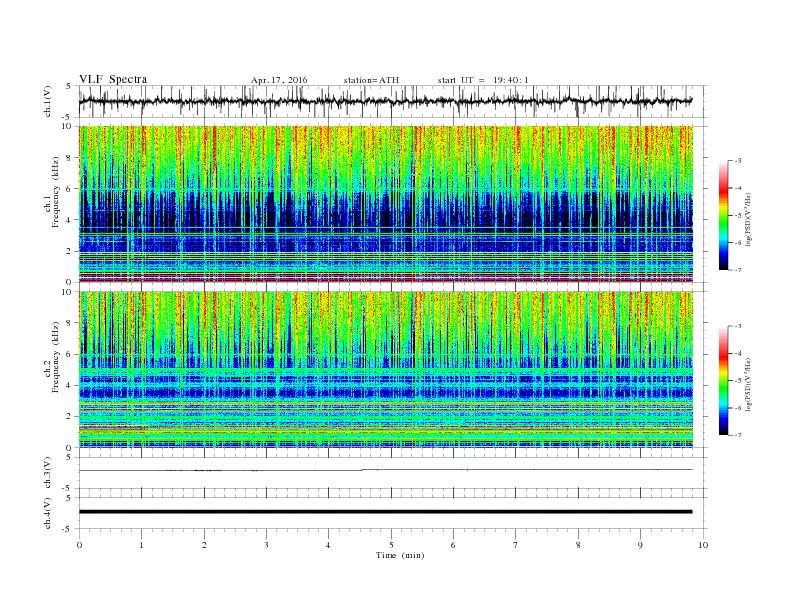Viewport: 792px width, 612px height.
Task: Click inside the ch.1 spectrogram panel
Action: (x=386, y=204)
